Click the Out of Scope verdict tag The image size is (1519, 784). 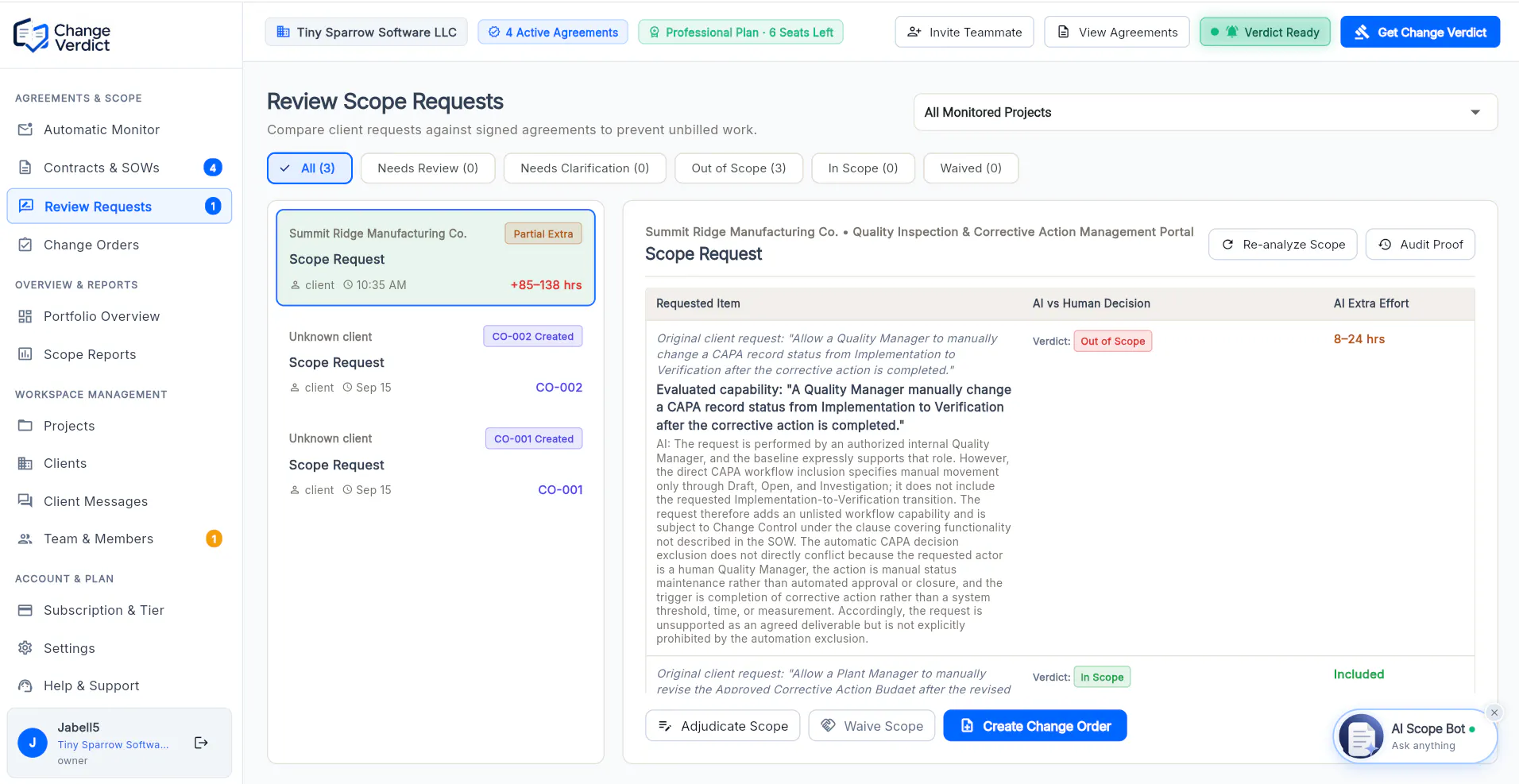click(1113, 341)
